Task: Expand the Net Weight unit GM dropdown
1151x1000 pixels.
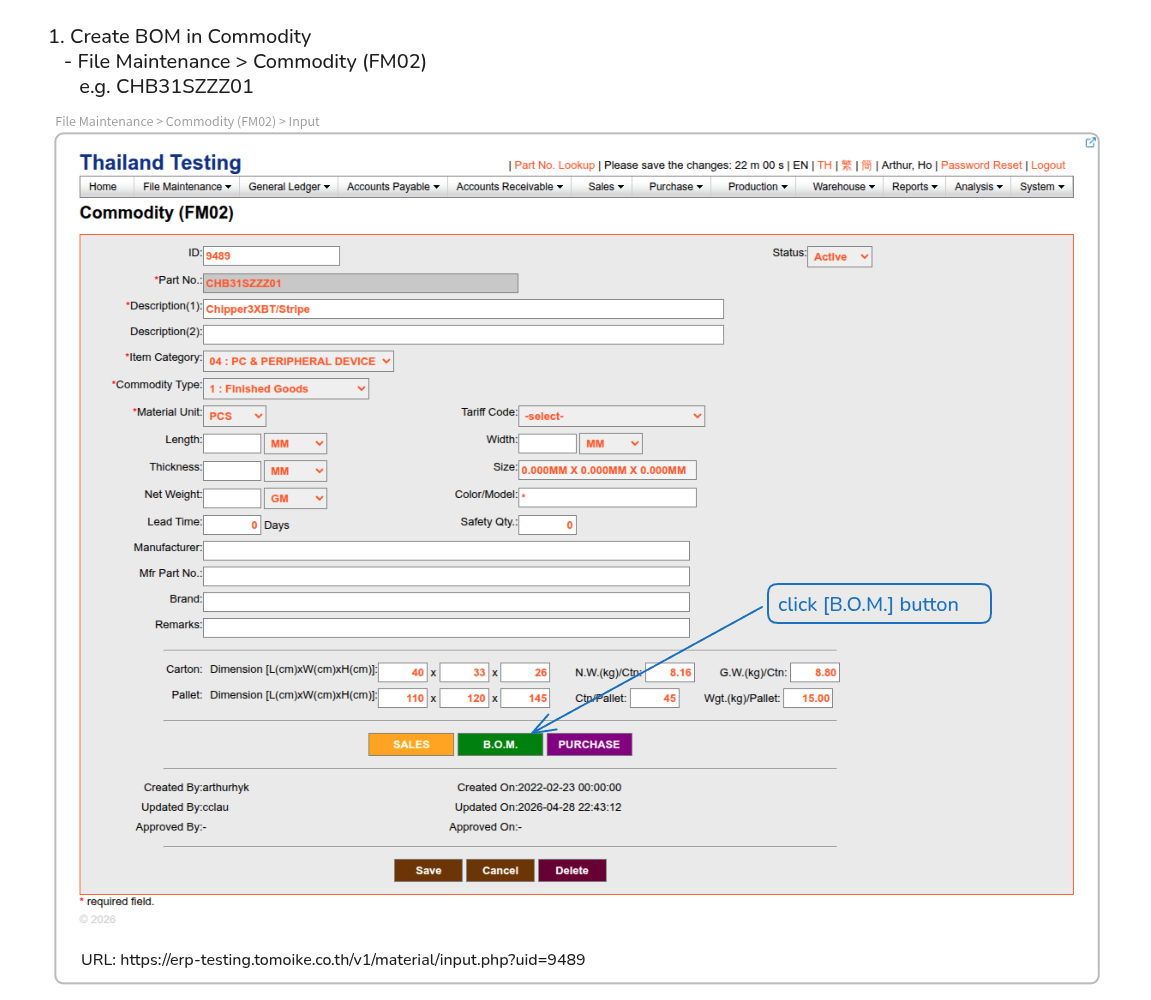Action: [295, 499]
